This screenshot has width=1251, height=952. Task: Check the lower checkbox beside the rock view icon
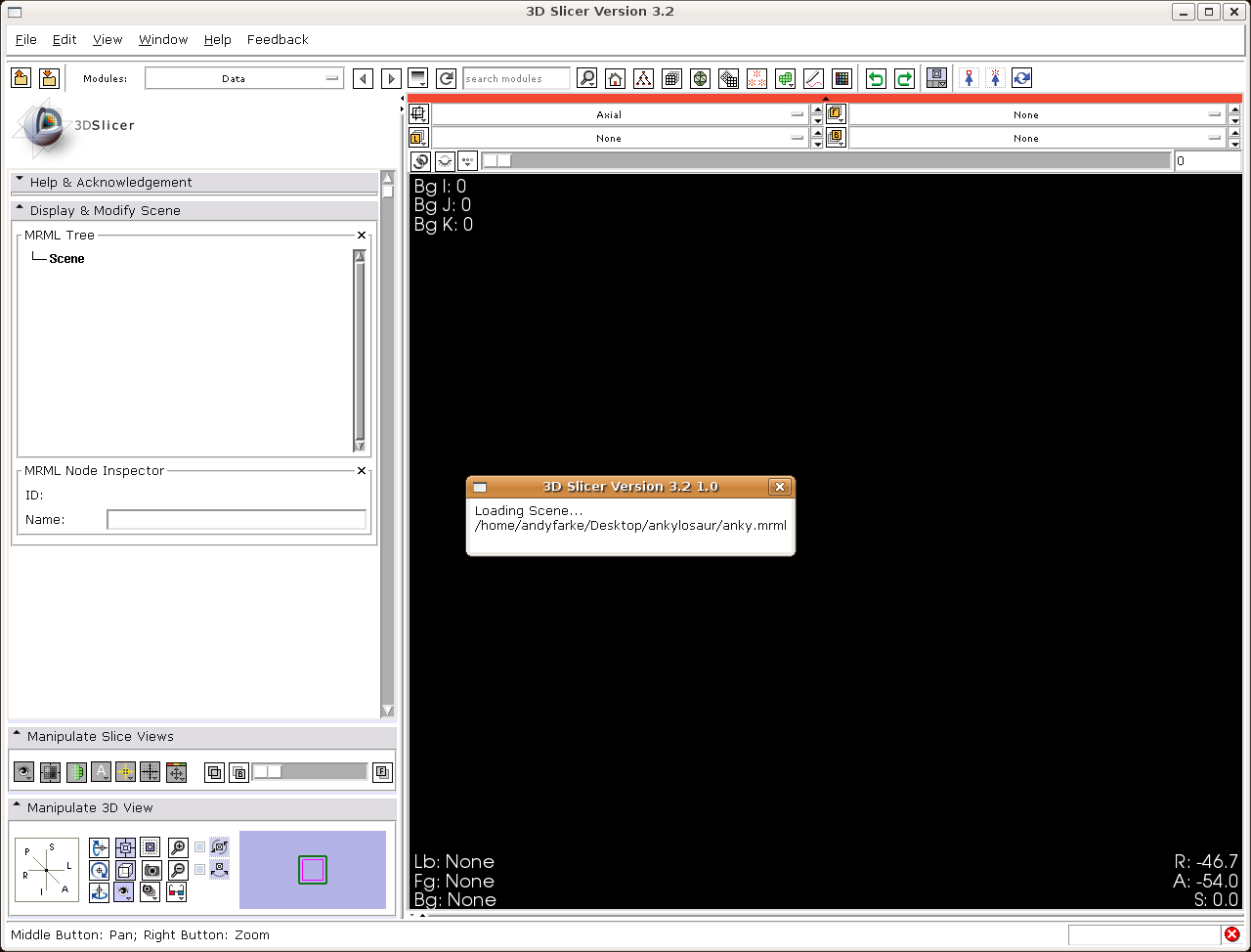pos(200,869)
